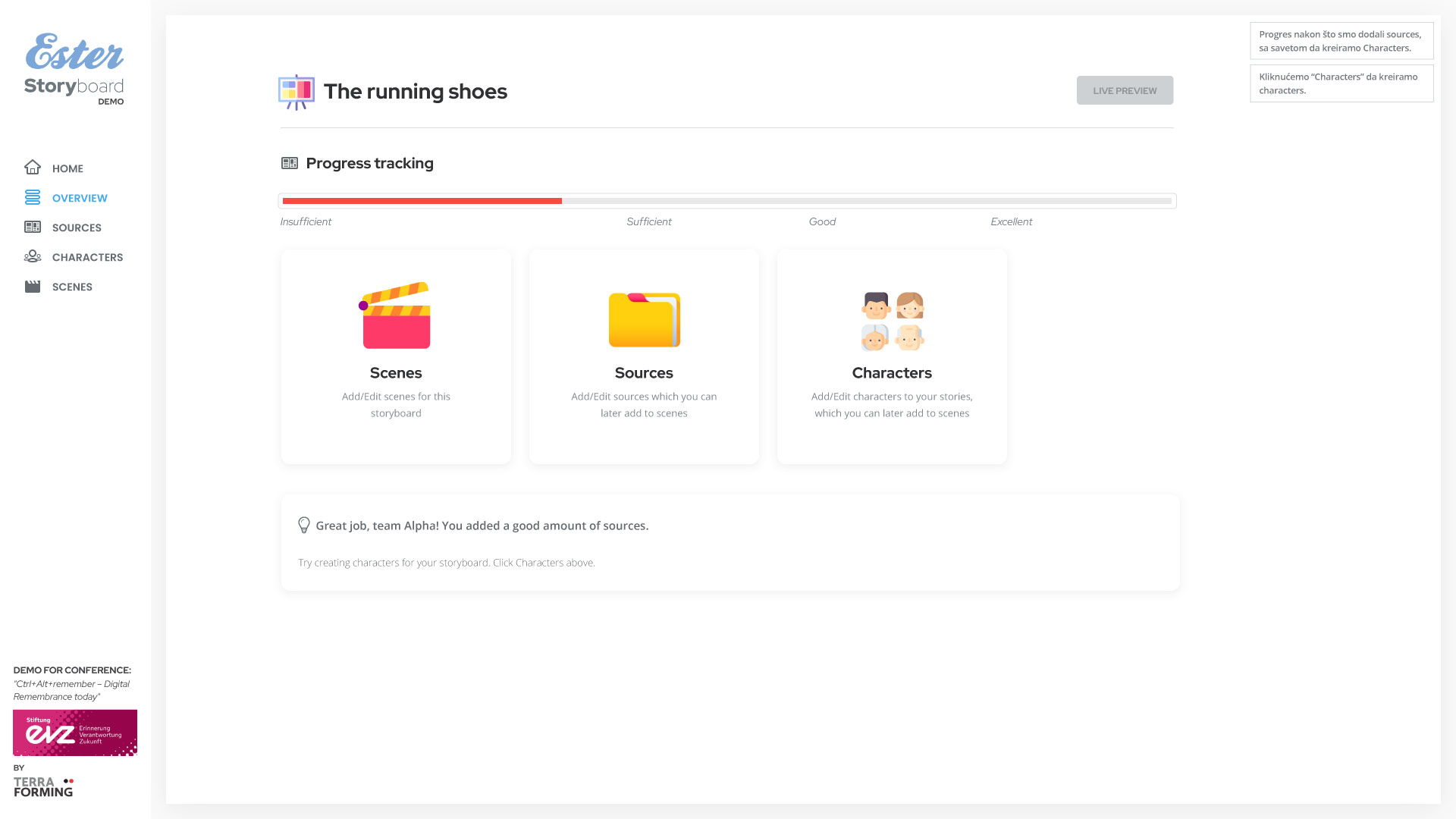The image size is (1456, 819).
Task: Click the Ester Storyboard logo
Action: [74, 69]
